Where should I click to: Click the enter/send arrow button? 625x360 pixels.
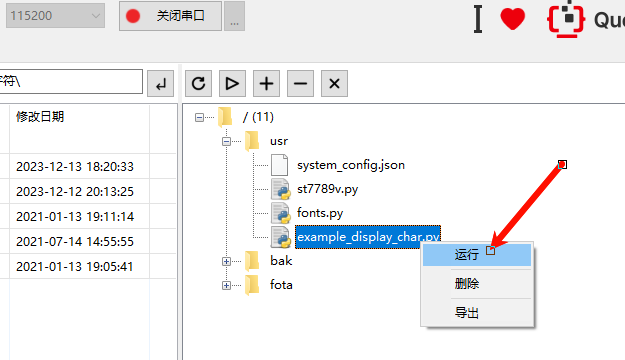click(x=161, y=84)
